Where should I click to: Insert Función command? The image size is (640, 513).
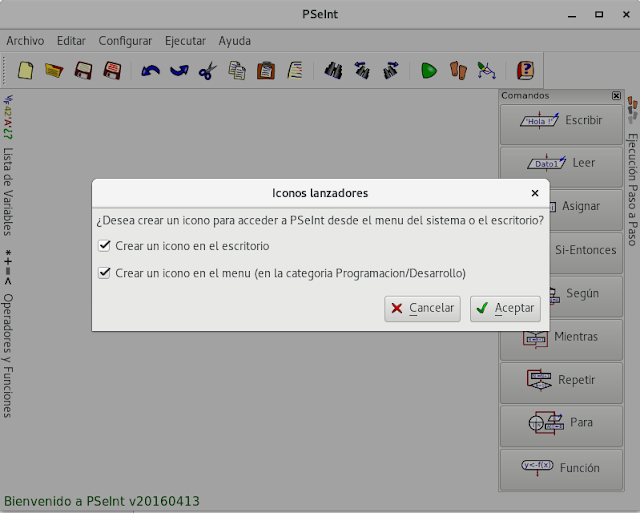tap(561, 469)
